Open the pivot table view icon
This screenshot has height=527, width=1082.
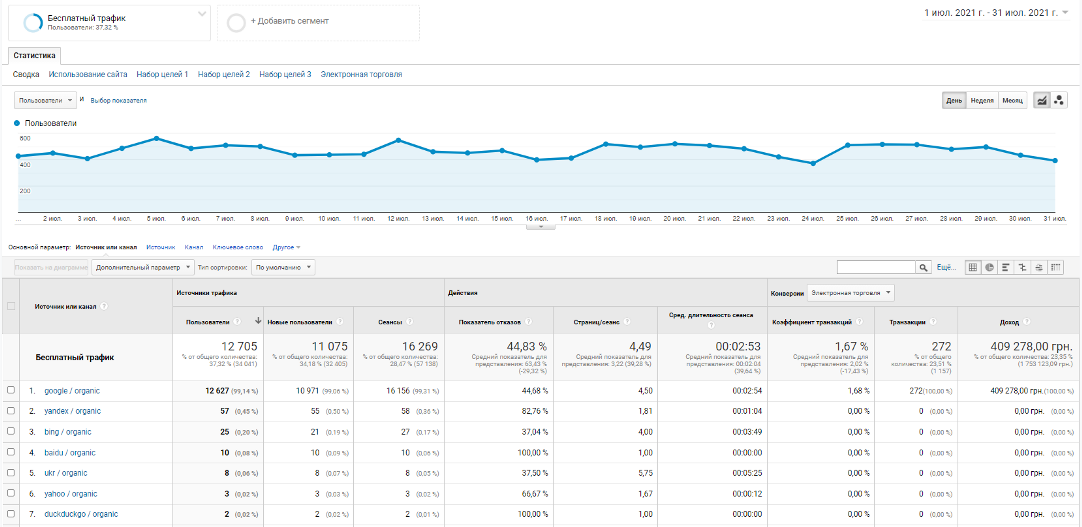1056,267
